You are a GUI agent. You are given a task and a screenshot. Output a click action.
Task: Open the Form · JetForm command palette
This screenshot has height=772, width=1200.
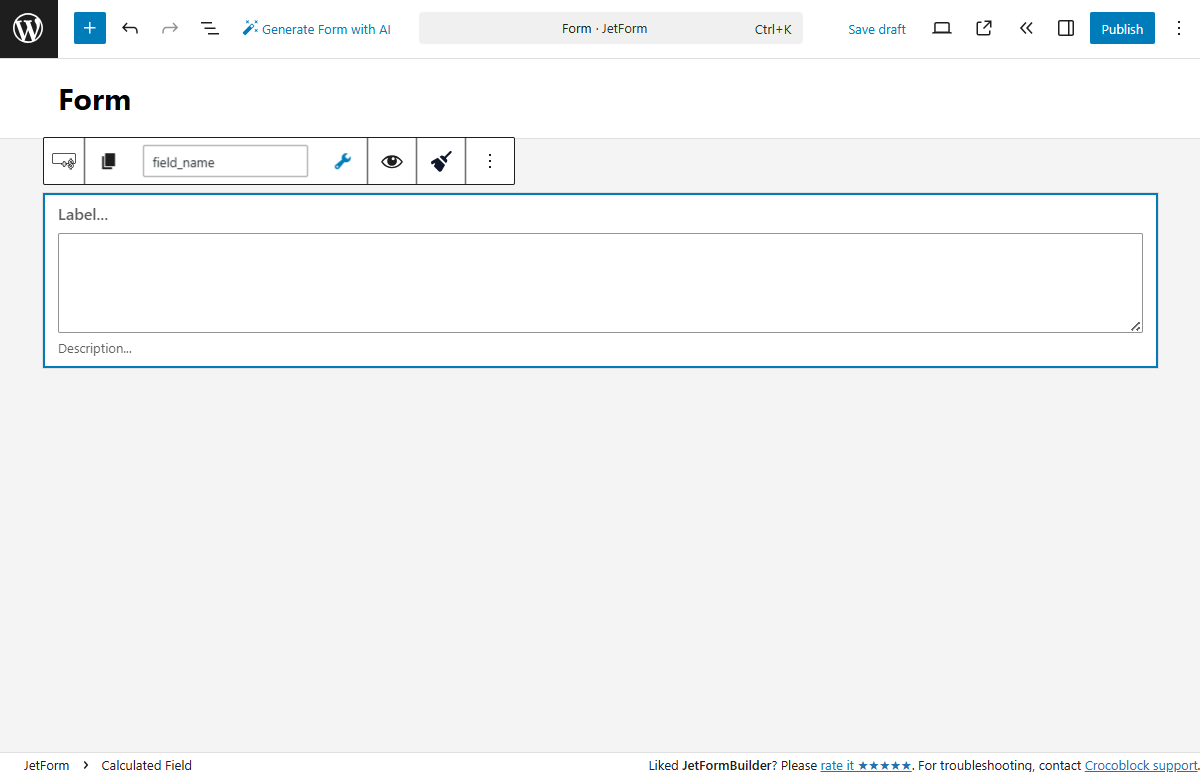[611, 28]
